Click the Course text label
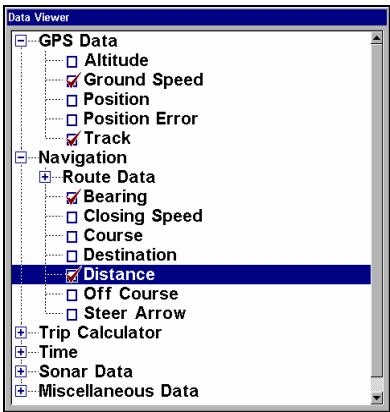The image size is (390, 412). (x=113, y=236)
